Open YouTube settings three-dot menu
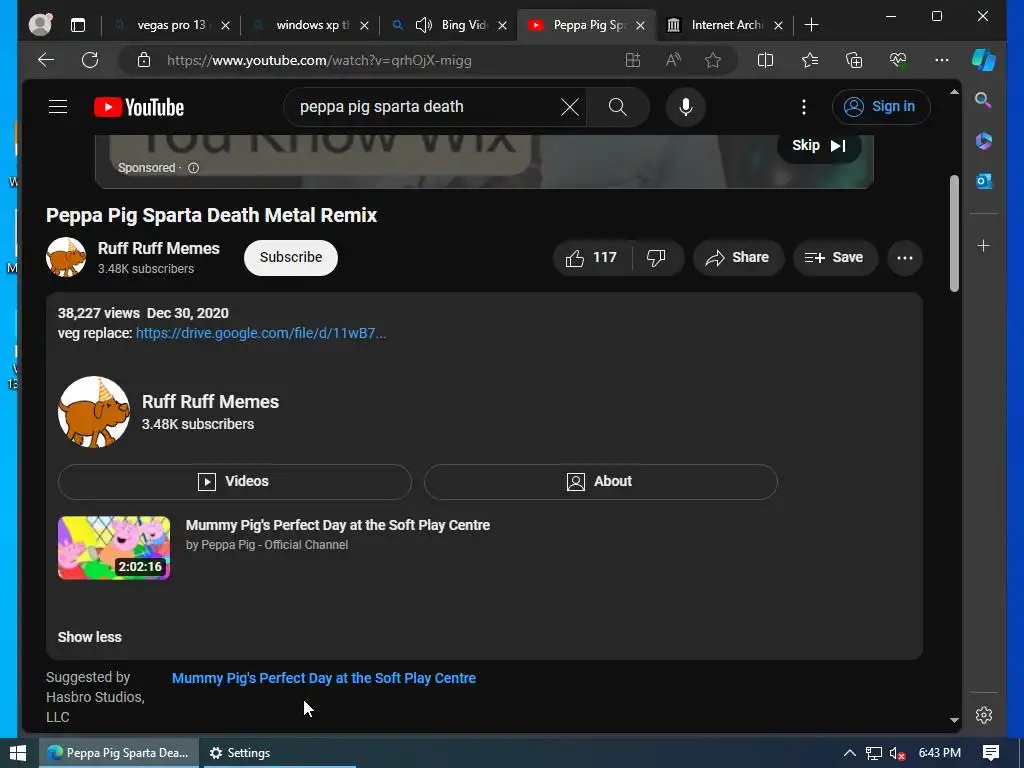1024x768 pixels. pyautogui.click(x=804, y=107)
